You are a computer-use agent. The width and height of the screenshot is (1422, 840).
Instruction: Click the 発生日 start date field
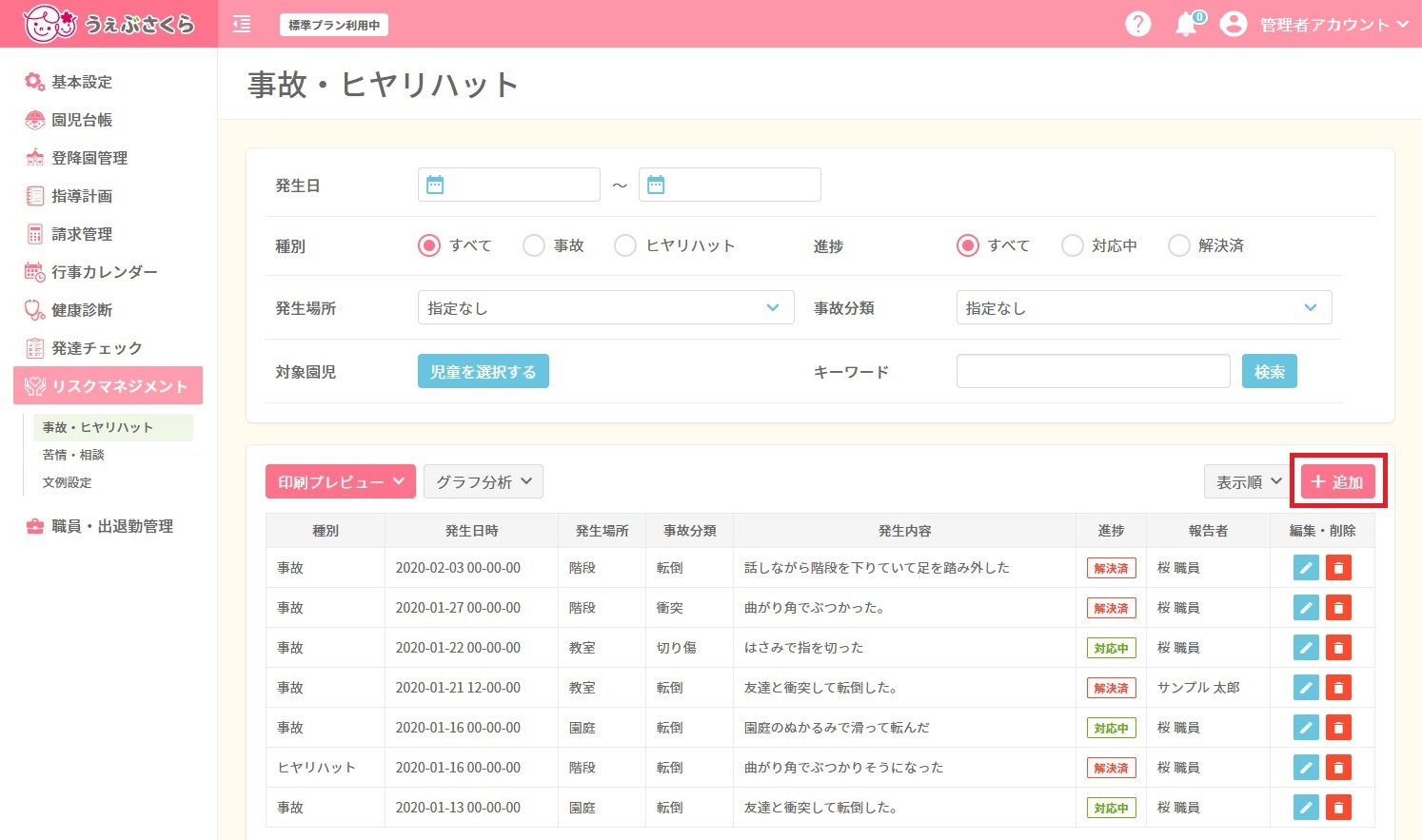[509, 185]
